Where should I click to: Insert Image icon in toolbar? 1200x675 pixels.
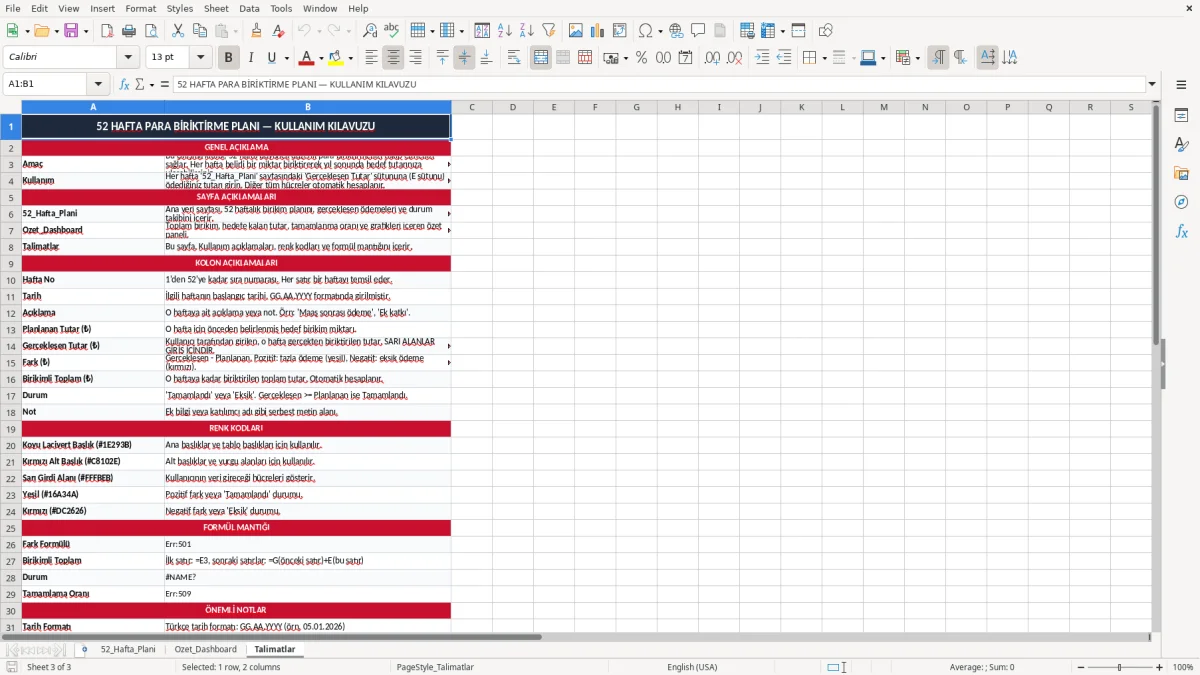pyautogui.click(x=576, y=31)
